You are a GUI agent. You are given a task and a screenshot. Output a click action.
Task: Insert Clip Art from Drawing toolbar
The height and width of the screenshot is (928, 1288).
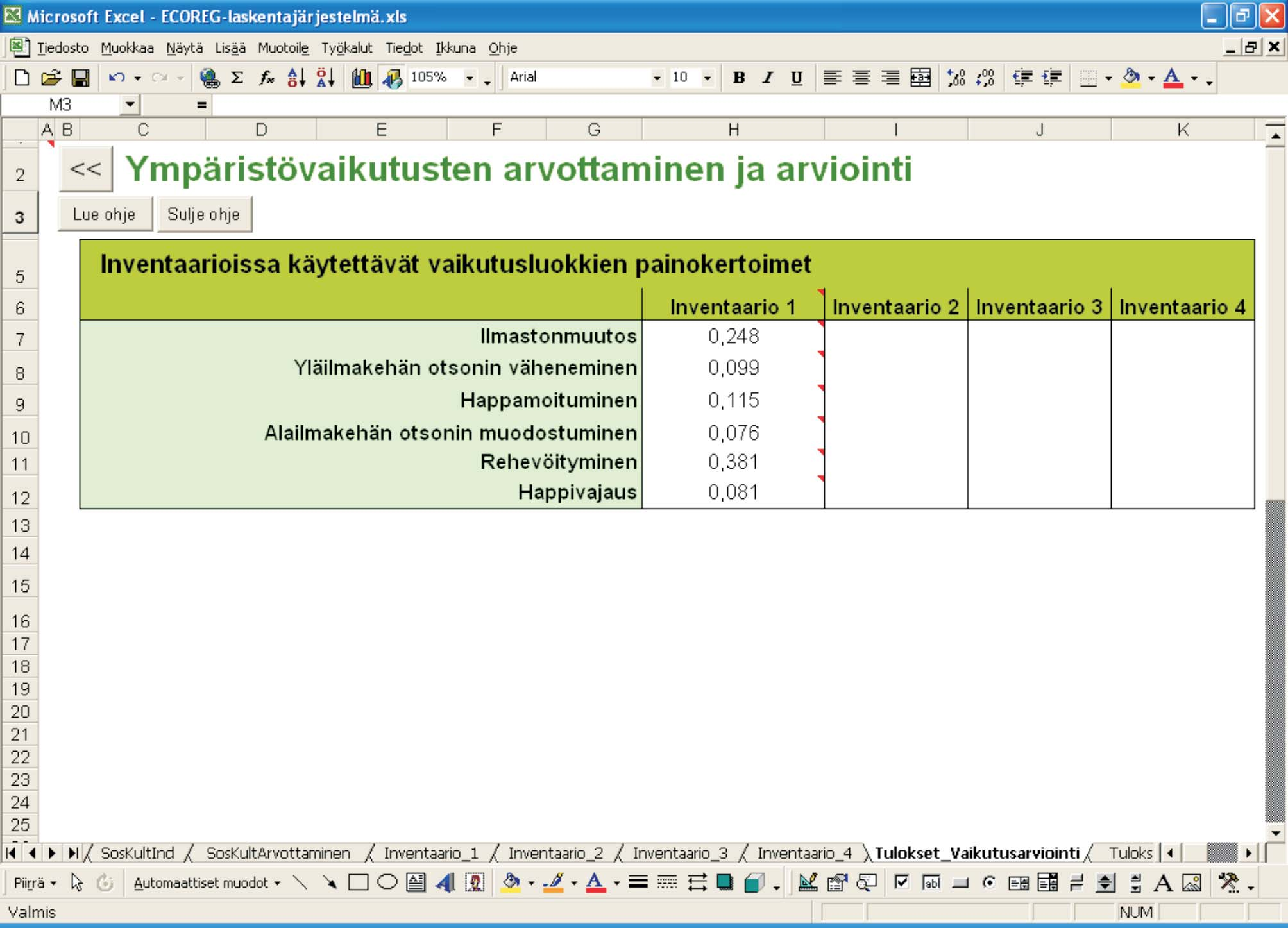(475, 882)
